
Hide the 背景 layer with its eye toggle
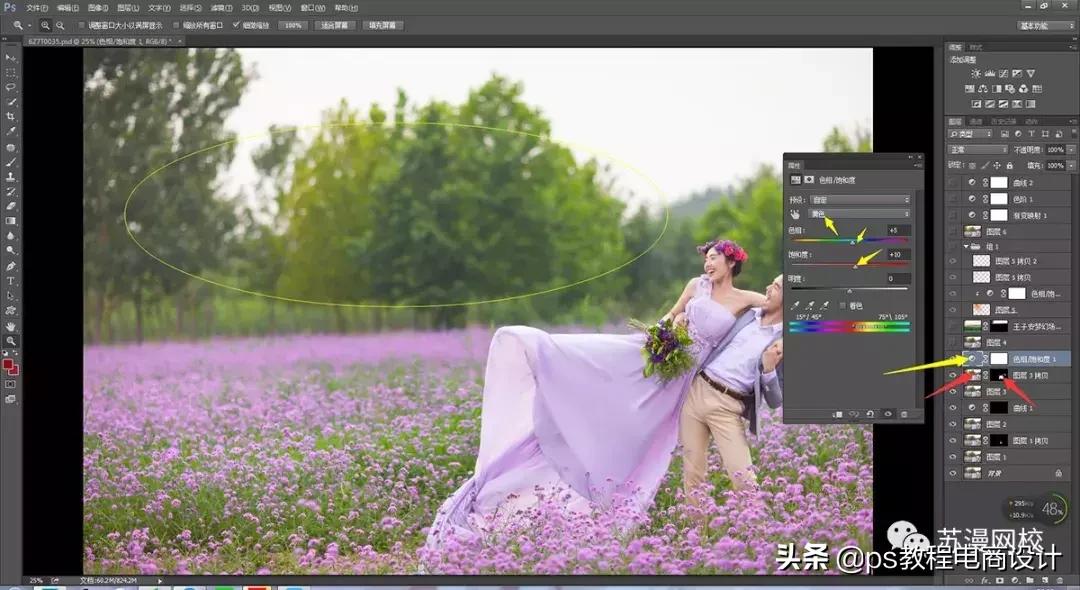(952, 471)
